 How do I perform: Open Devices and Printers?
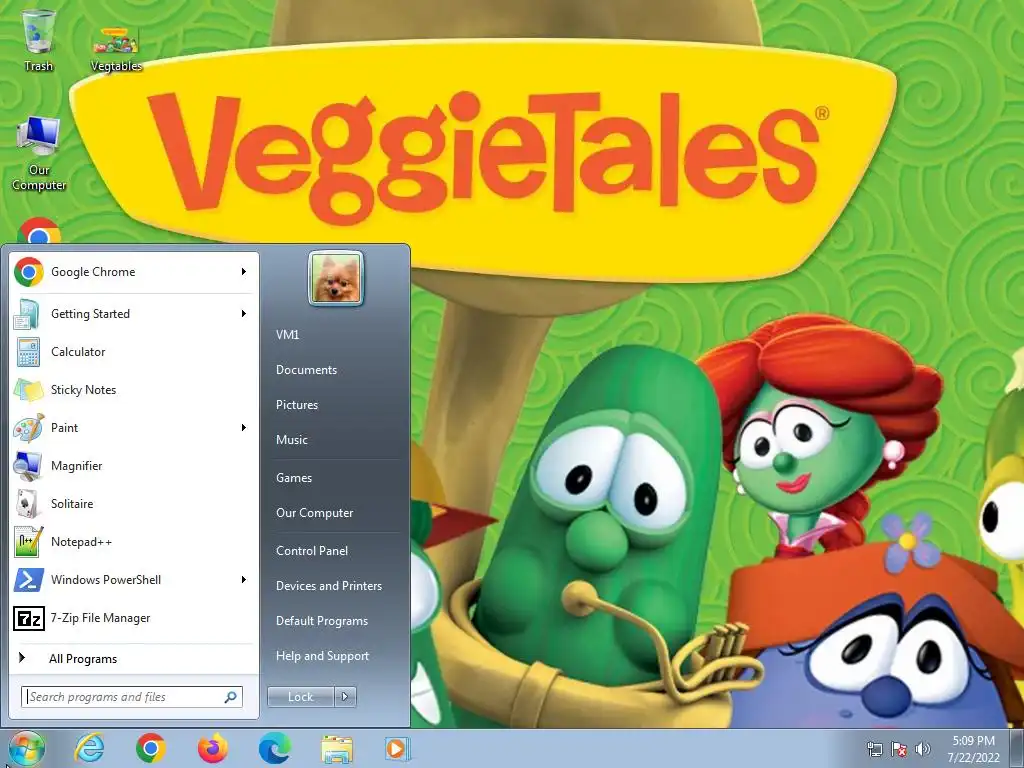click(x=328, y=586)
